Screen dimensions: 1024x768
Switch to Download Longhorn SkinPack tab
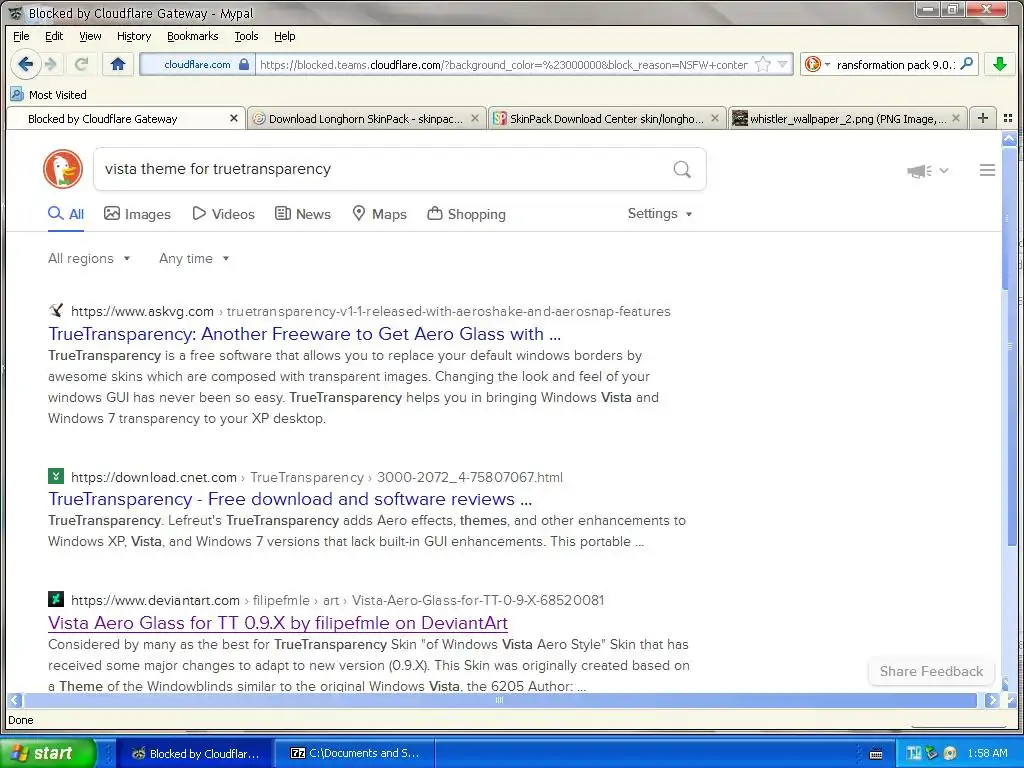(x=366, y=118)
